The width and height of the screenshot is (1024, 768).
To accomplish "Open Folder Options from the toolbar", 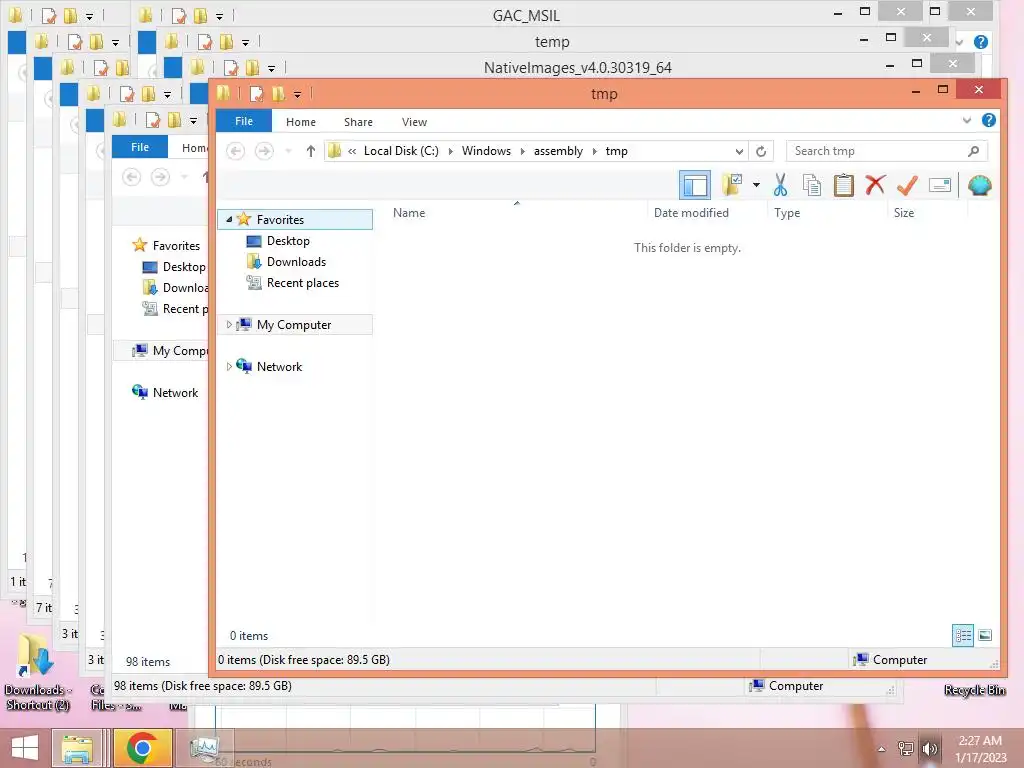I will [732, 185].
